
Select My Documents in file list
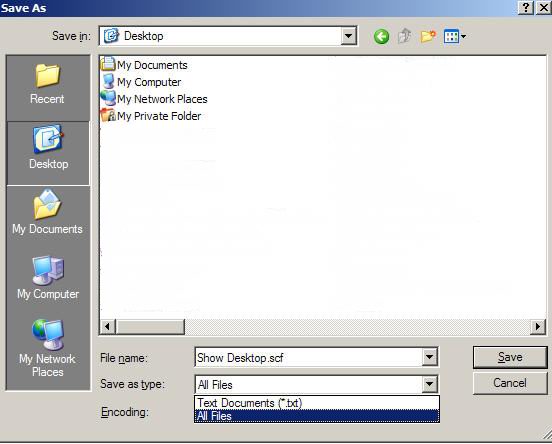(x=144, y=65)
